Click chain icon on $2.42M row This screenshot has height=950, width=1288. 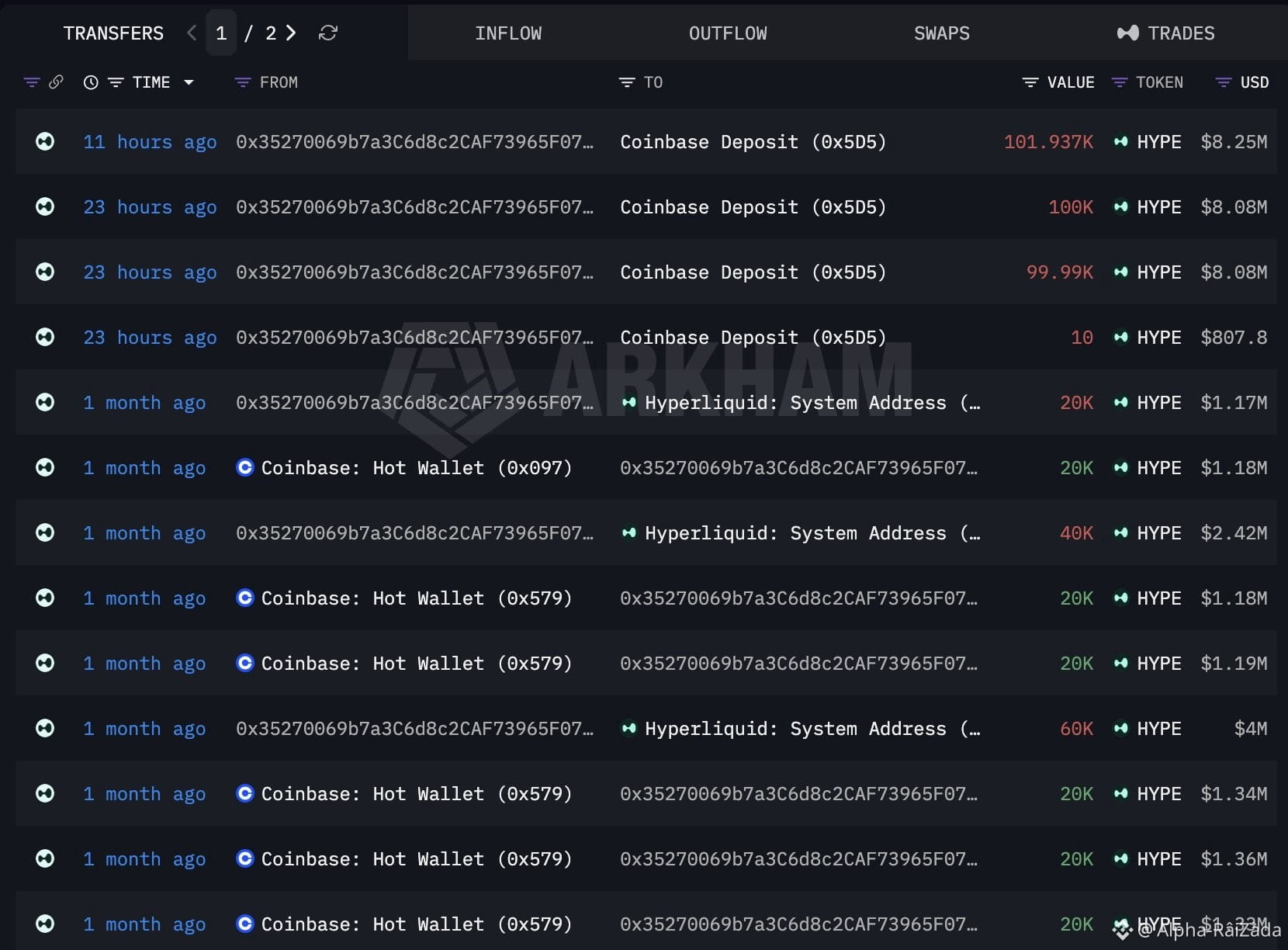[45, 532]
